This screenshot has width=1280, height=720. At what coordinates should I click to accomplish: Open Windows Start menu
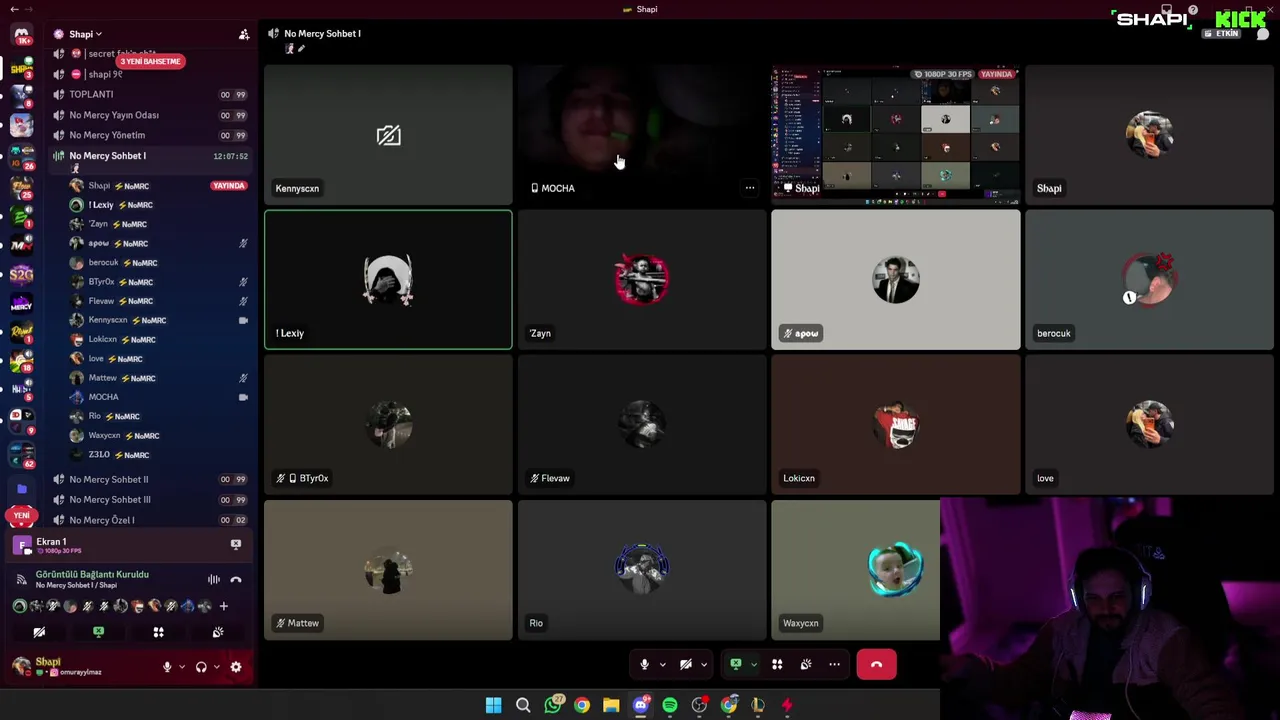[x=493, y=705]
